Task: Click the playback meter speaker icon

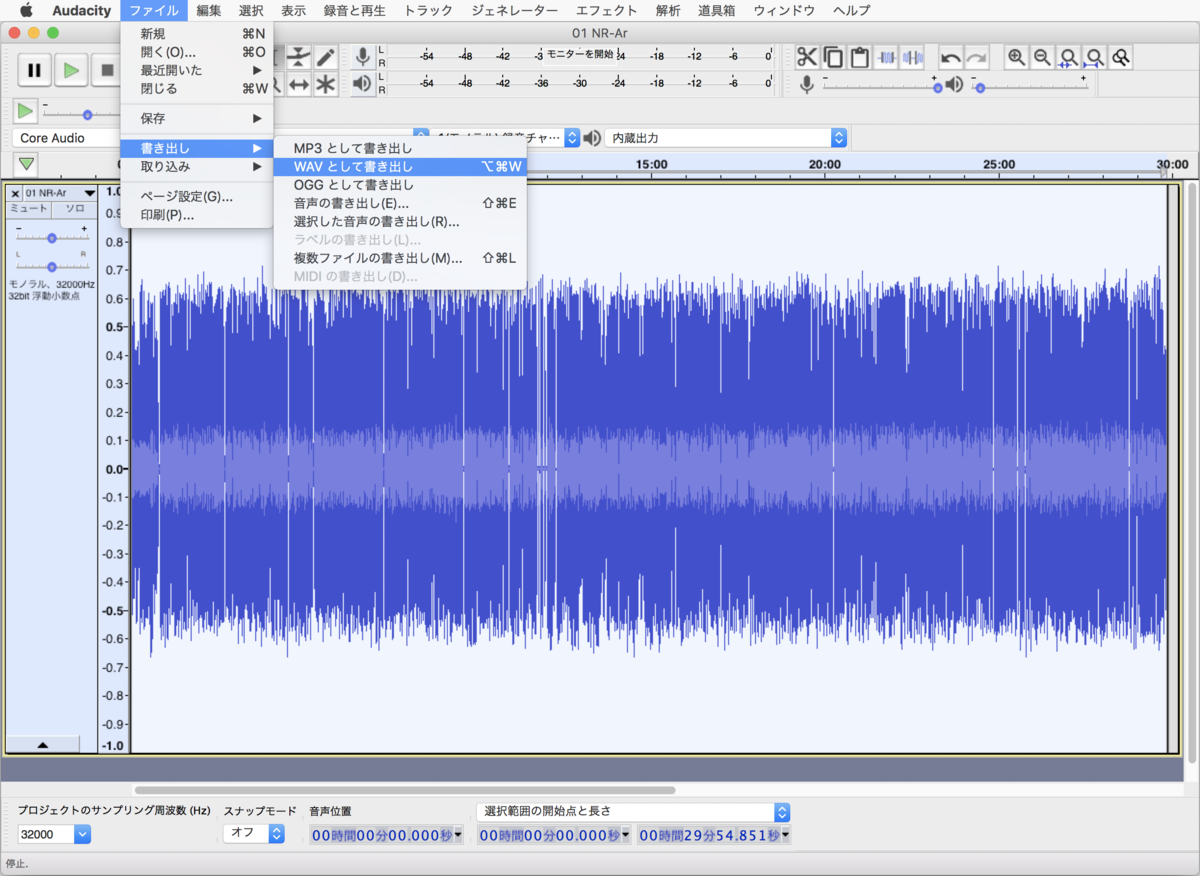Action: pos(363,84)
